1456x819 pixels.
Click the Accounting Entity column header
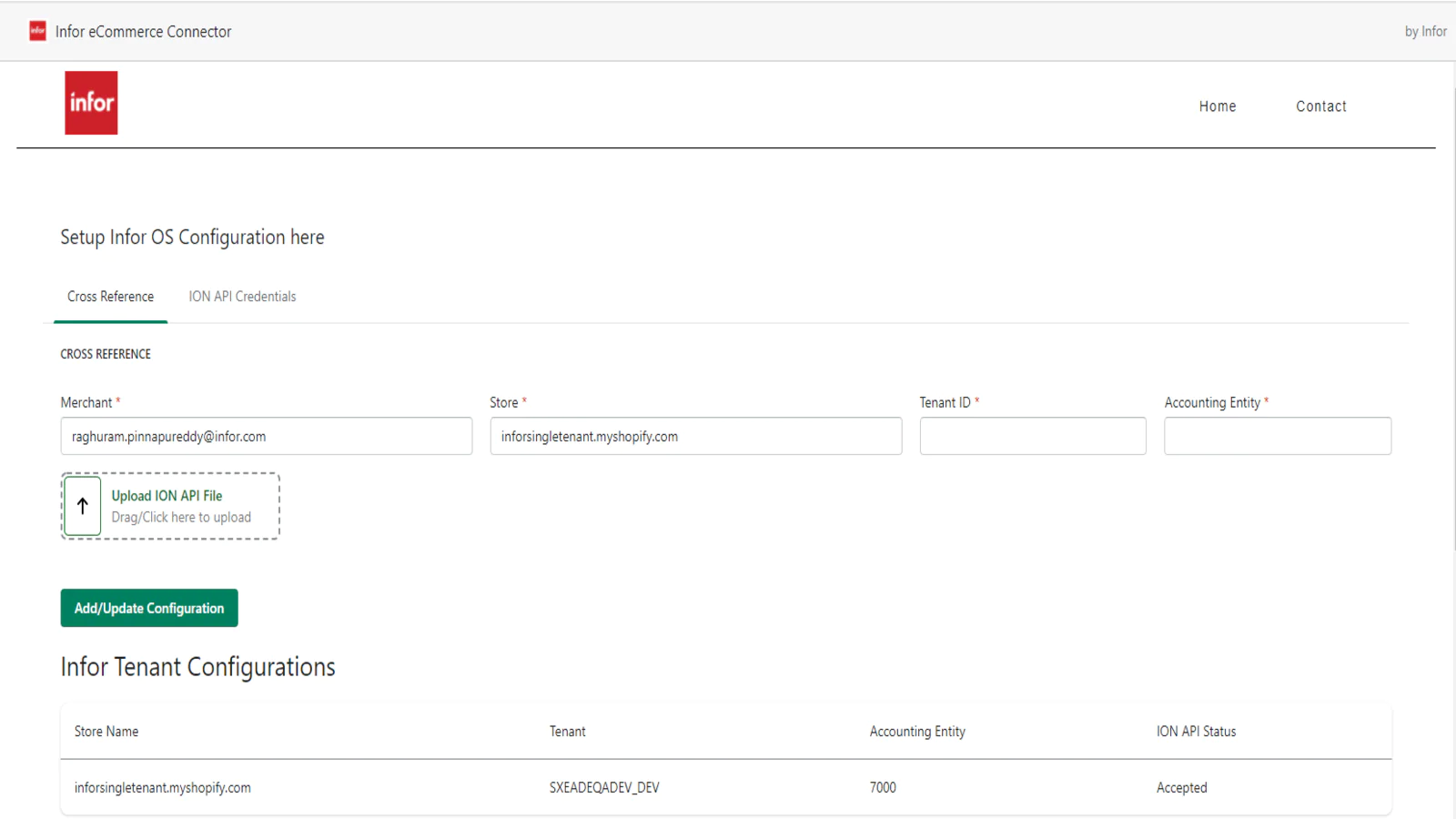pos(917,732)
